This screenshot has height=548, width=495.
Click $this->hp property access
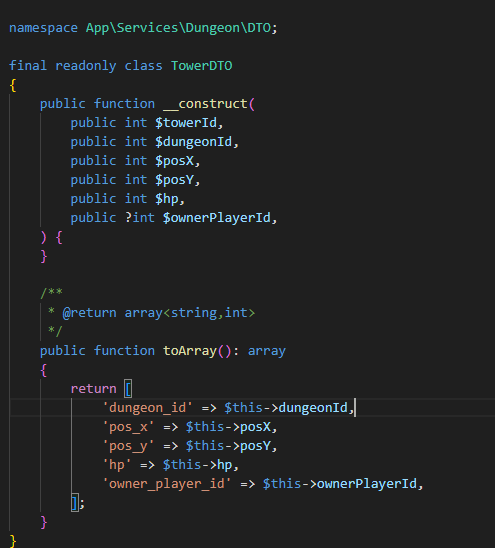pyautogui.click(x=197, y=465)
